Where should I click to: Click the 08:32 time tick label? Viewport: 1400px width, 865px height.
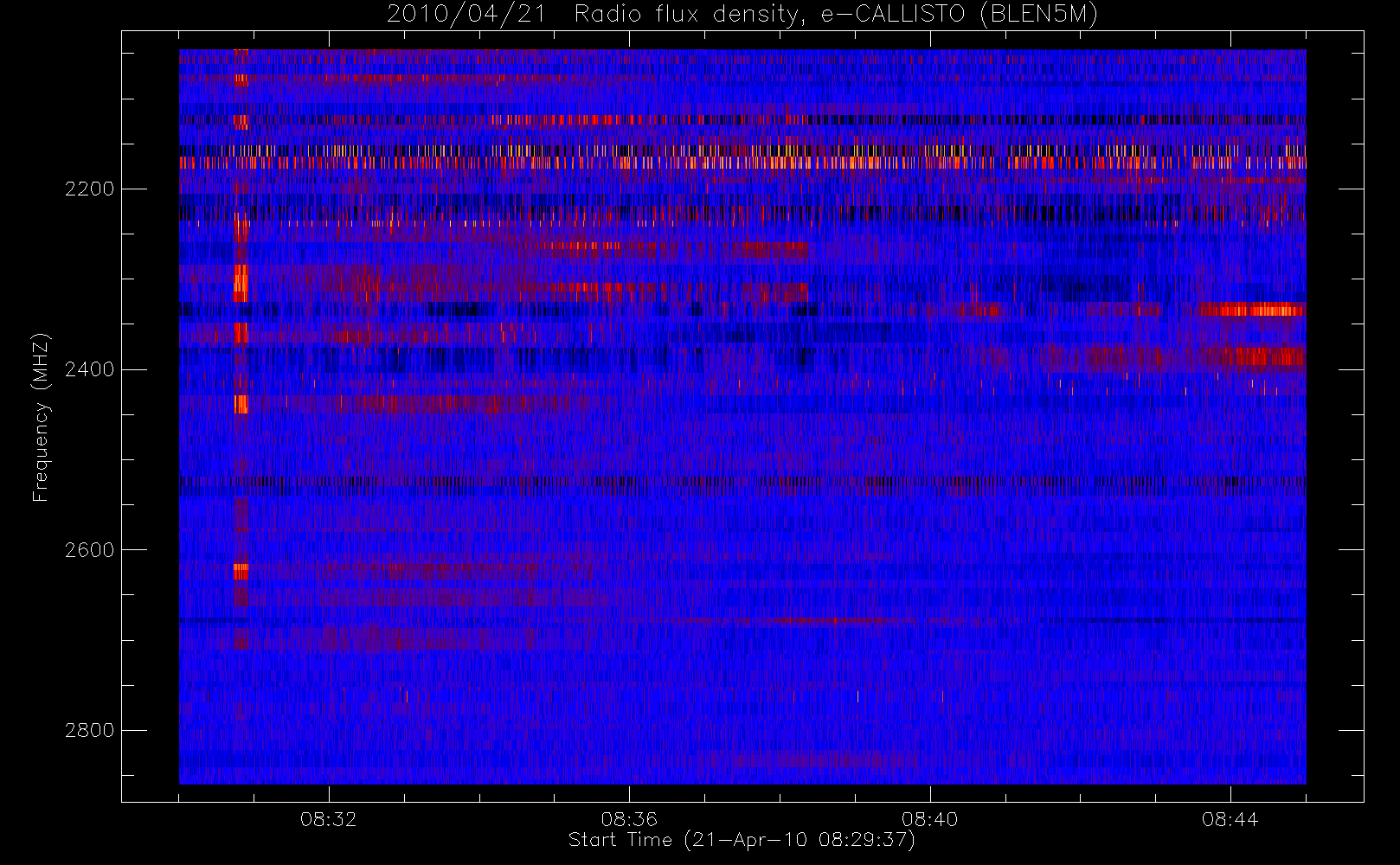coord(329,819)
